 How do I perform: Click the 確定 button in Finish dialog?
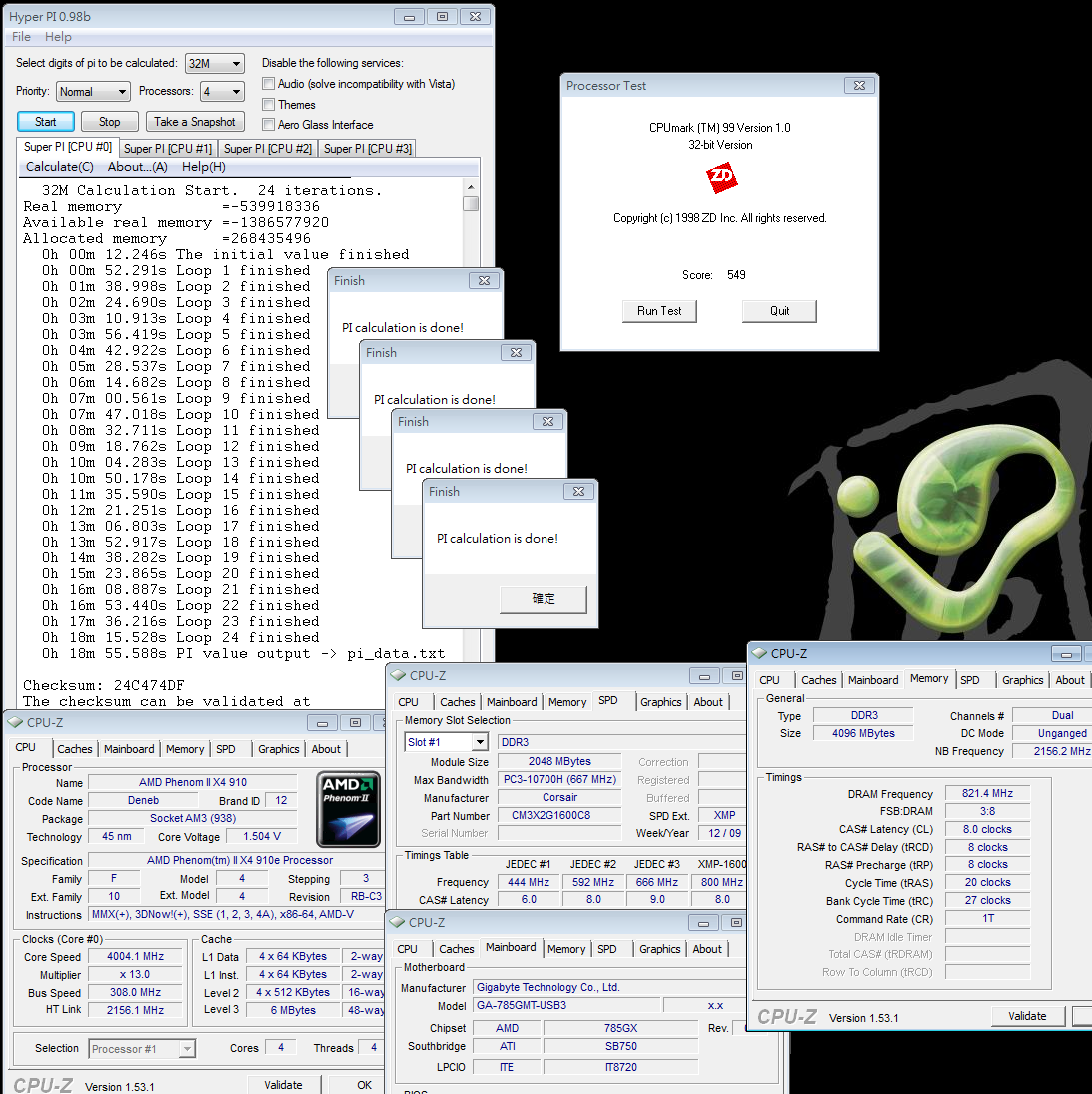click(x=544, y=599)
